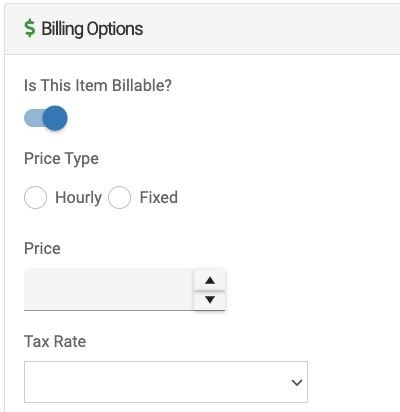Click the Is This Item Billable? label
This screenshot has width=400, height=412.
click(x=98, y=85)
